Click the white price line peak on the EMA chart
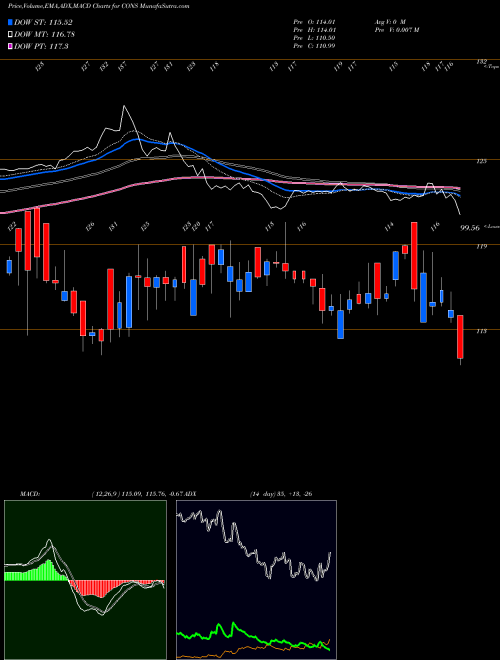Screen dimensions: 500x660 tap(124, 106)
